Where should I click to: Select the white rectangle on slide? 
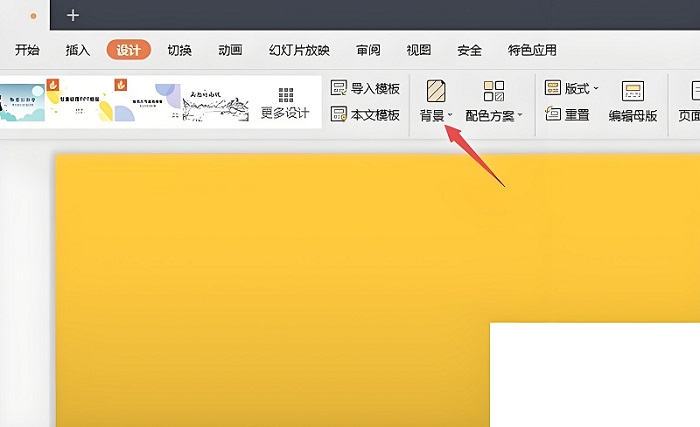coord(595,374)
